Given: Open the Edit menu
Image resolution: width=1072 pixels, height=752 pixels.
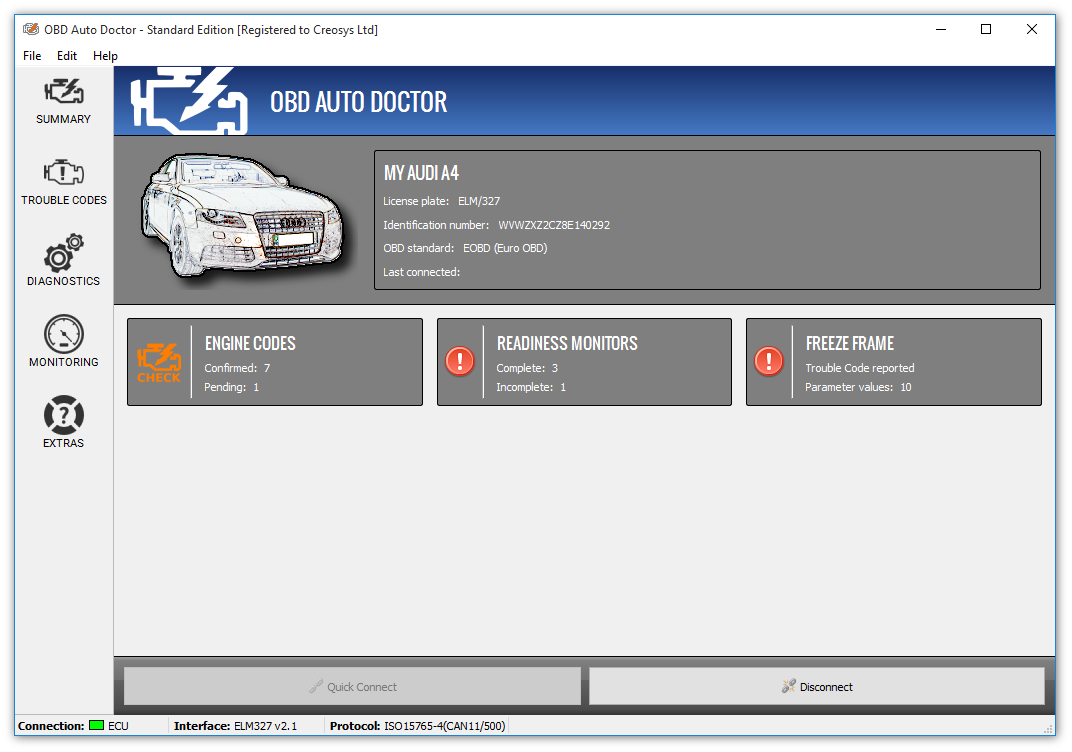Looking at the screenshot, I should [x=67, y=56].
